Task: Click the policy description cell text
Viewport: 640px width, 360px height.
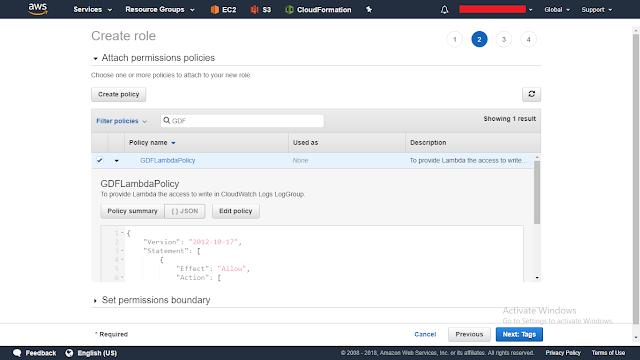Action: (468, 160)
